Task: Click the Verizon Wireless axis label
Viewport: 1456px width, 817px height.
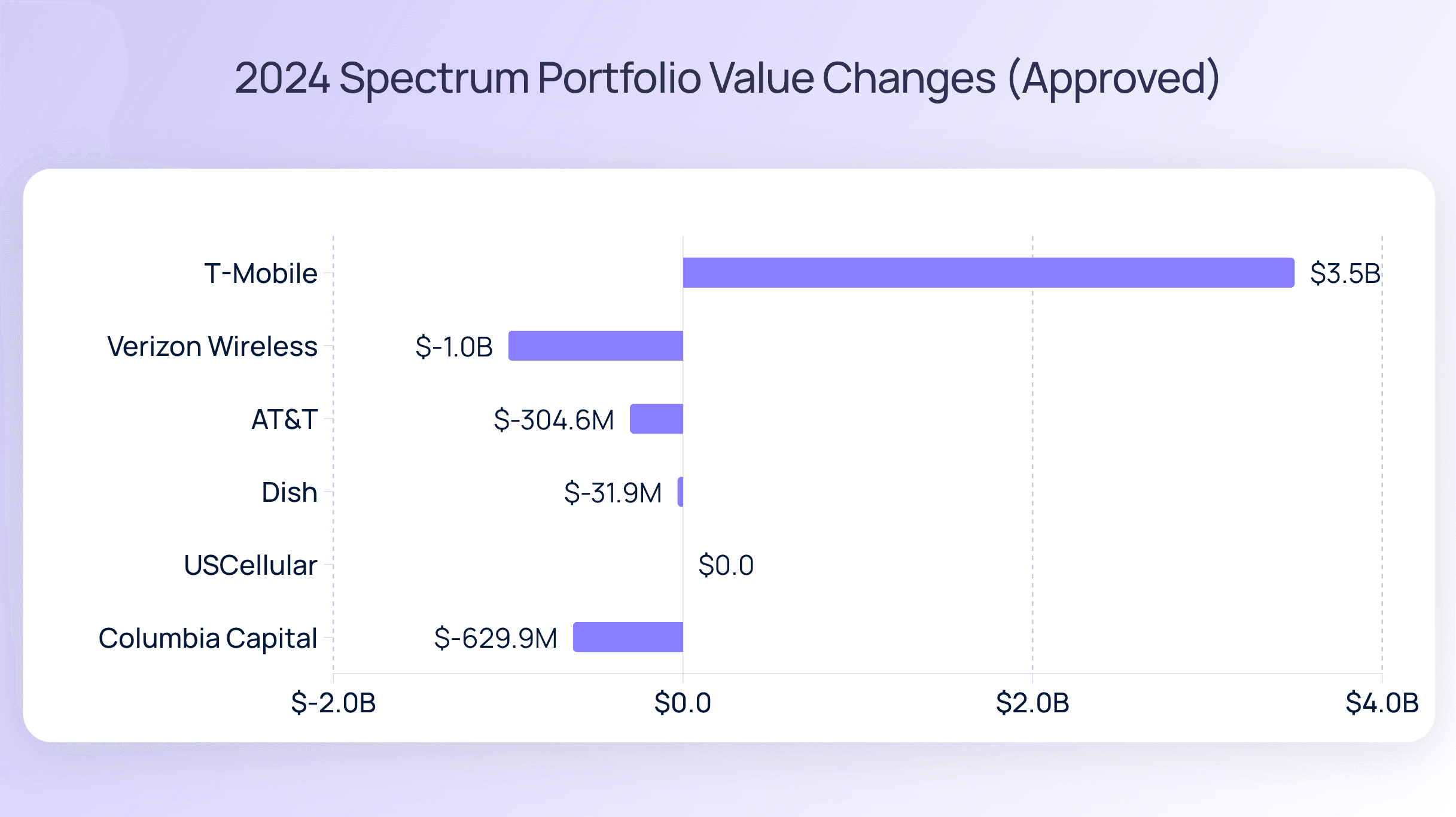Action: point(212,346)
